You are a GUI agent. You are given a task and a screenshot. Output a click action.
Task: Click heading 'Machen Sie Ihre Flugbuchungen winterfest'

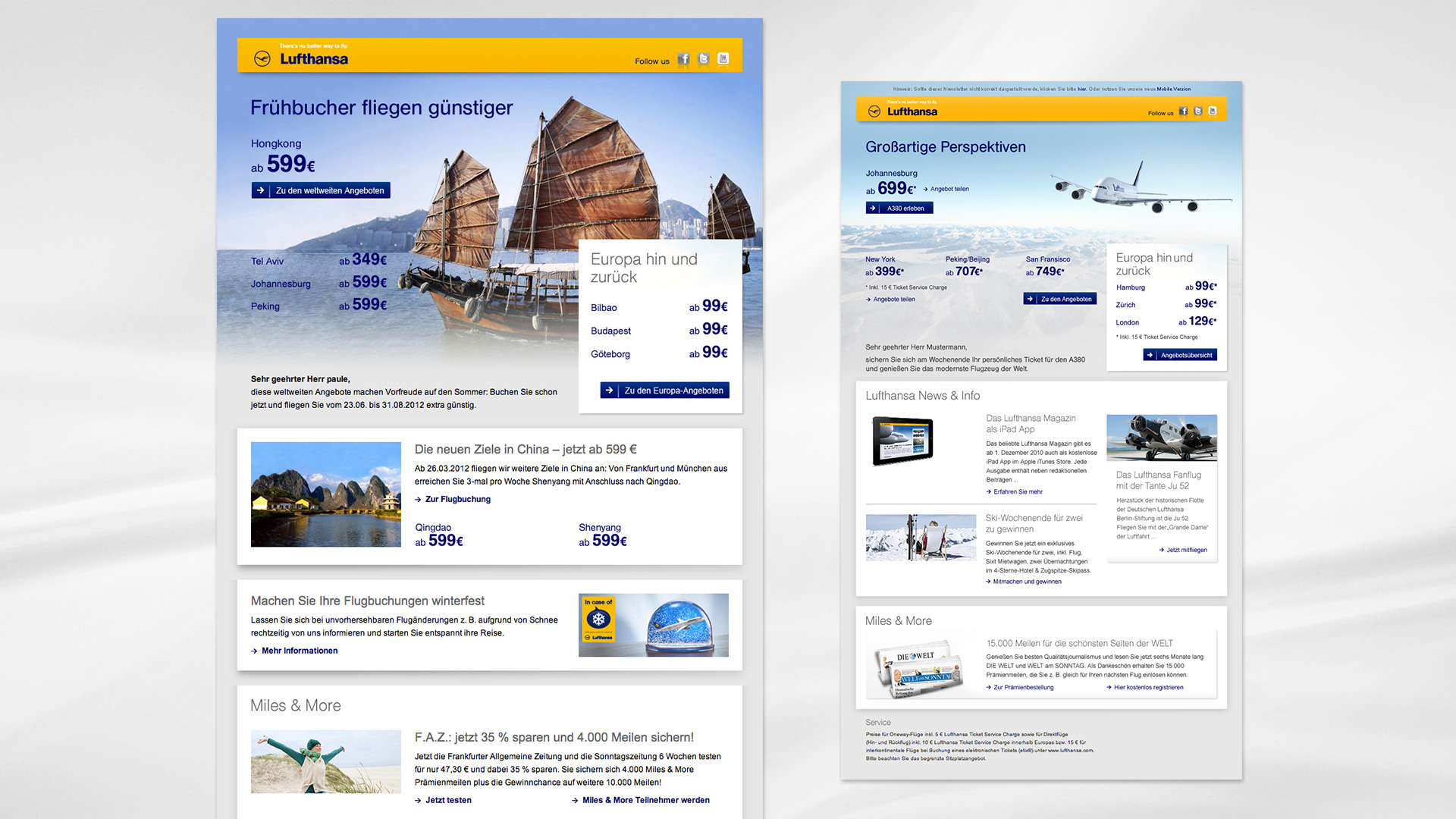coord(368,601)
